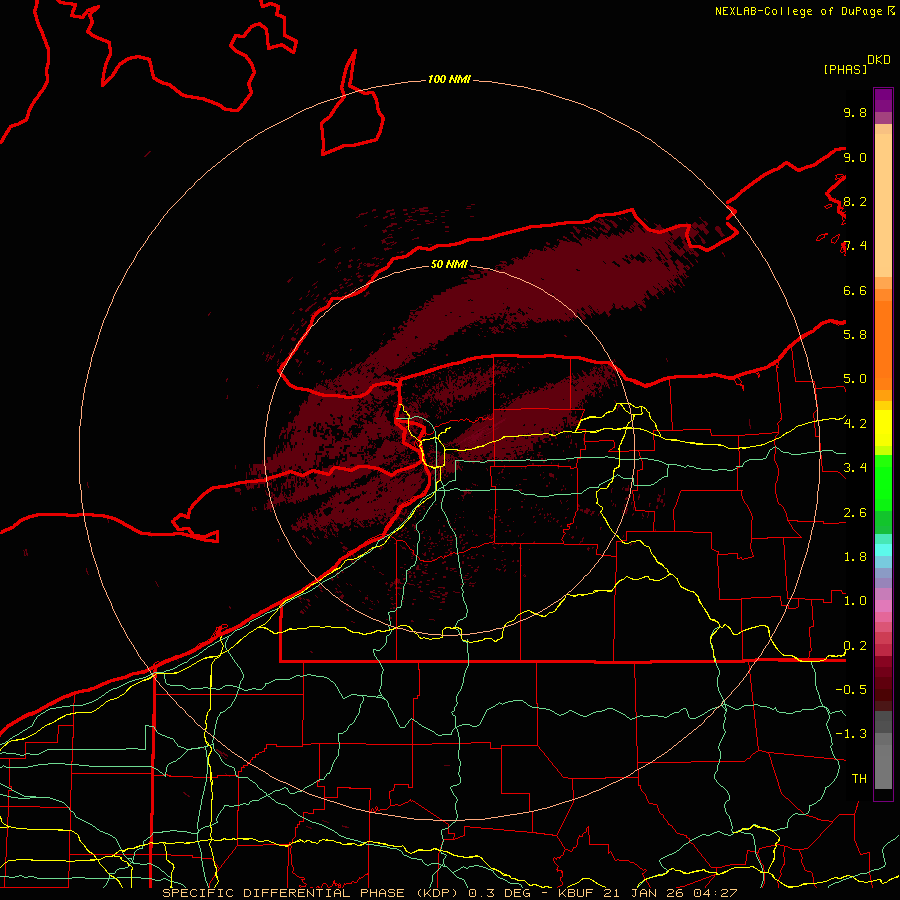Click the purple top segment of color bar
Screen dimensions: 900x900
coord(883,100)
